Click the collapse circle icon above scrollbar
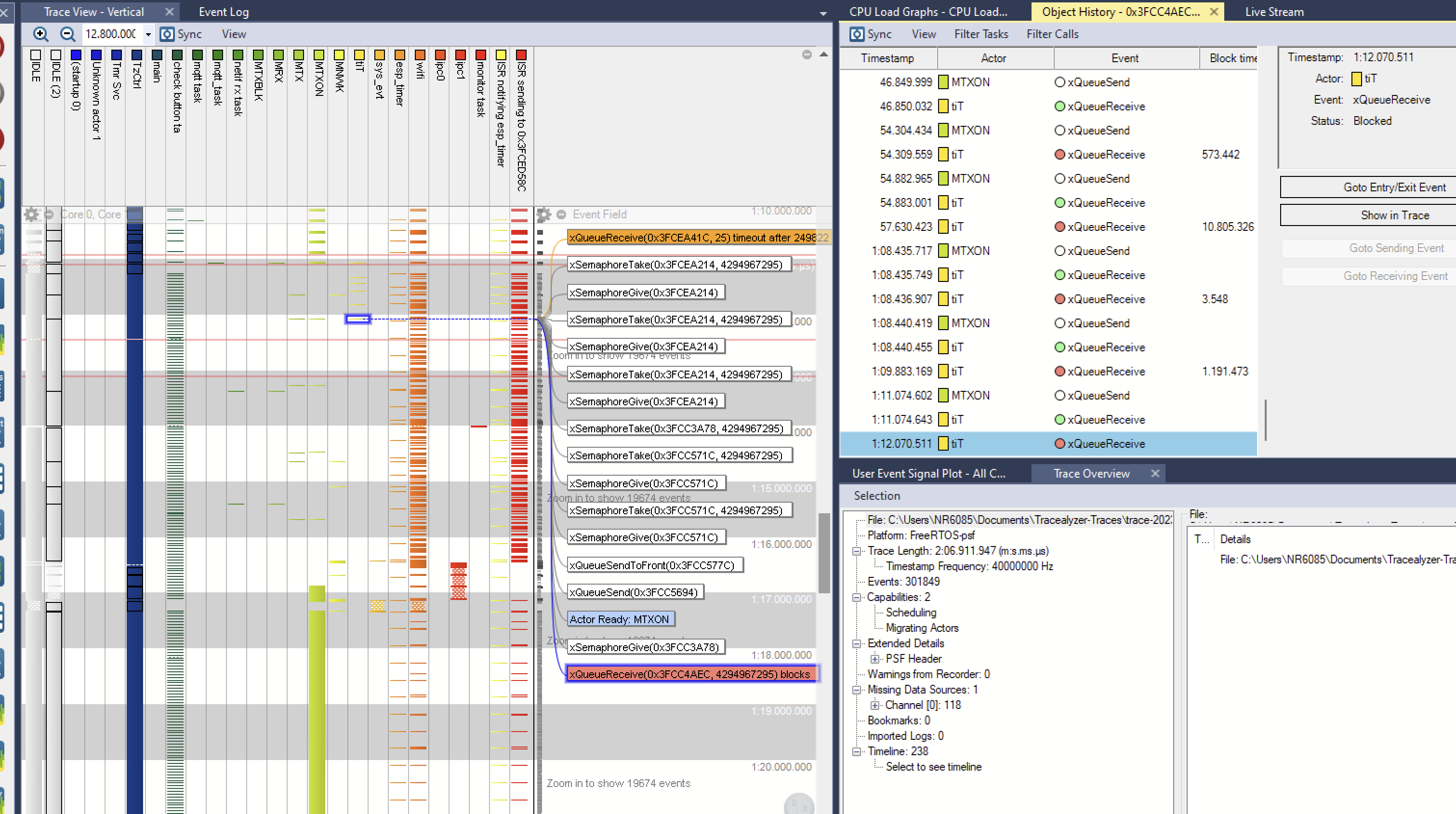1456x814 pixels. (807, 54)
